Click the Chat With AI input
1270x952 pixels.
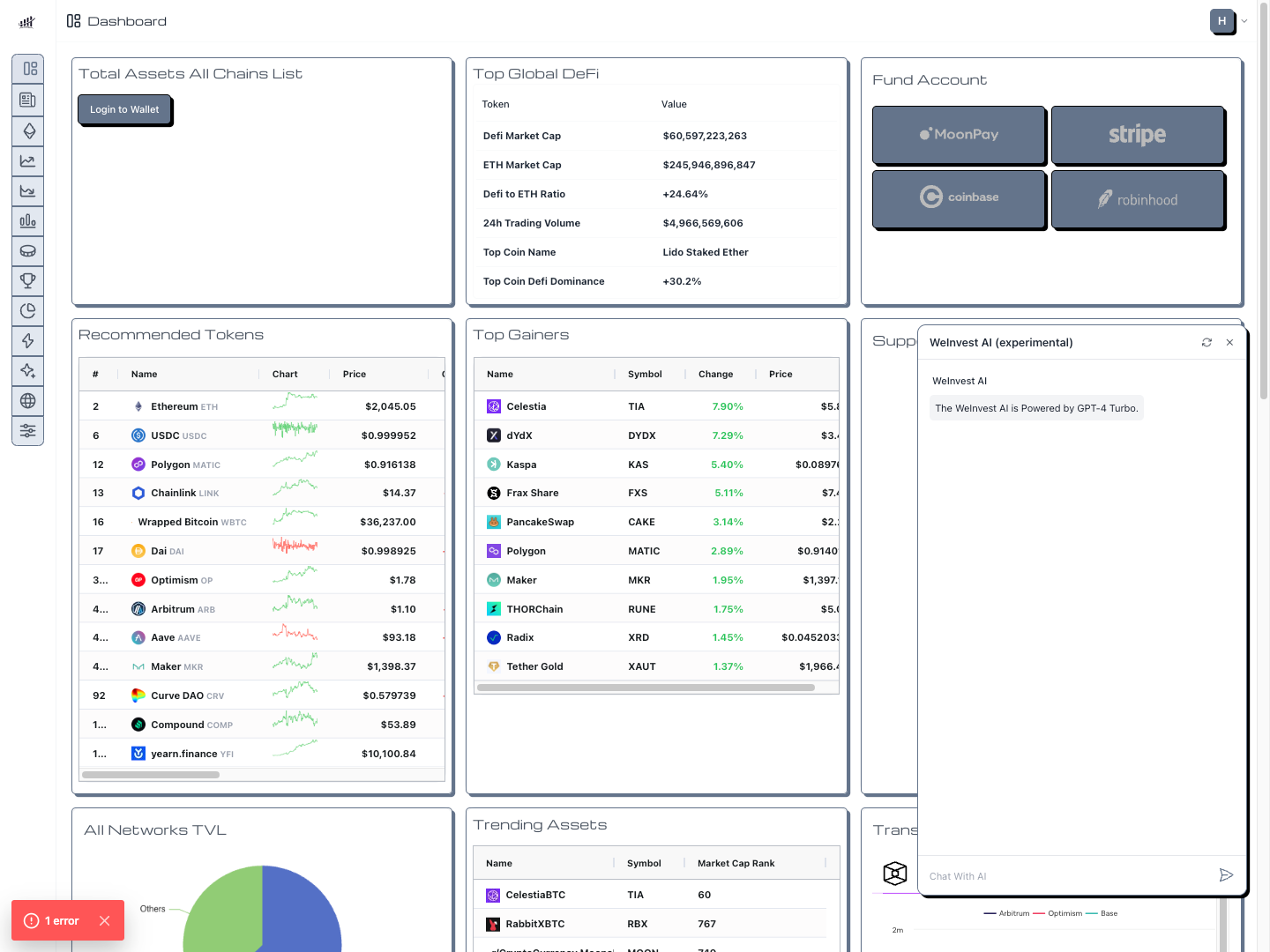tap(1069, 876)
